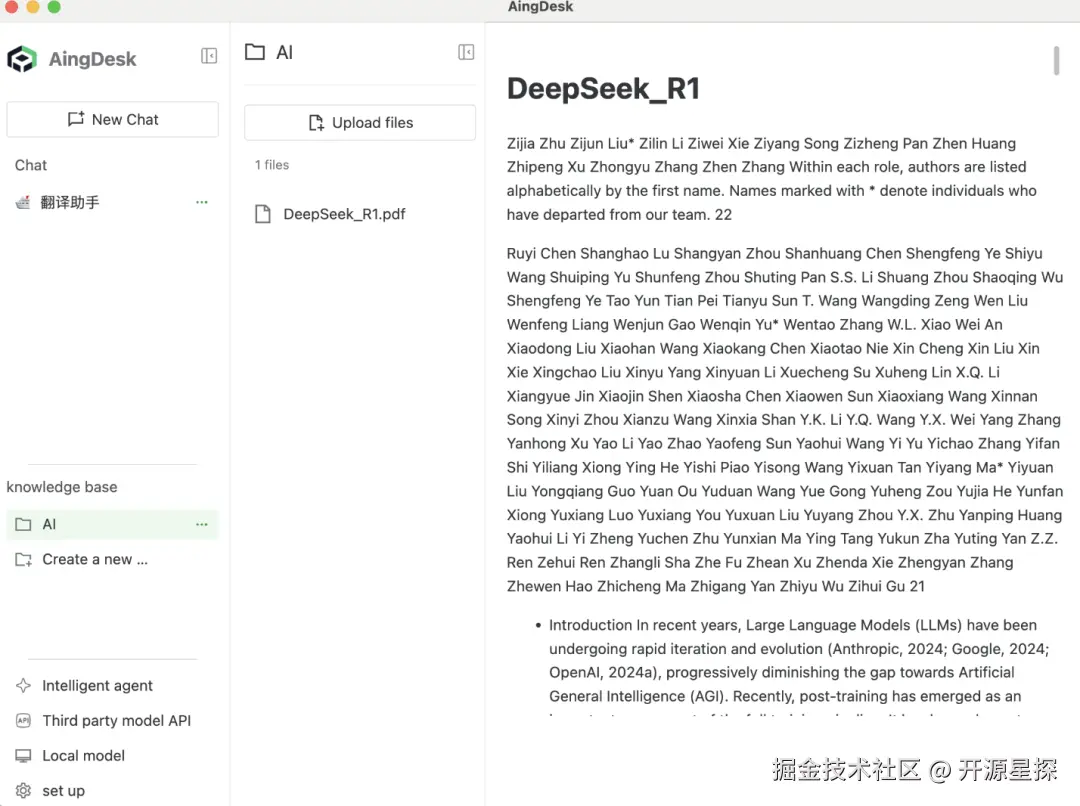Click the Third party model API icon
This screenshot has height=806, width=1080.
23,721
